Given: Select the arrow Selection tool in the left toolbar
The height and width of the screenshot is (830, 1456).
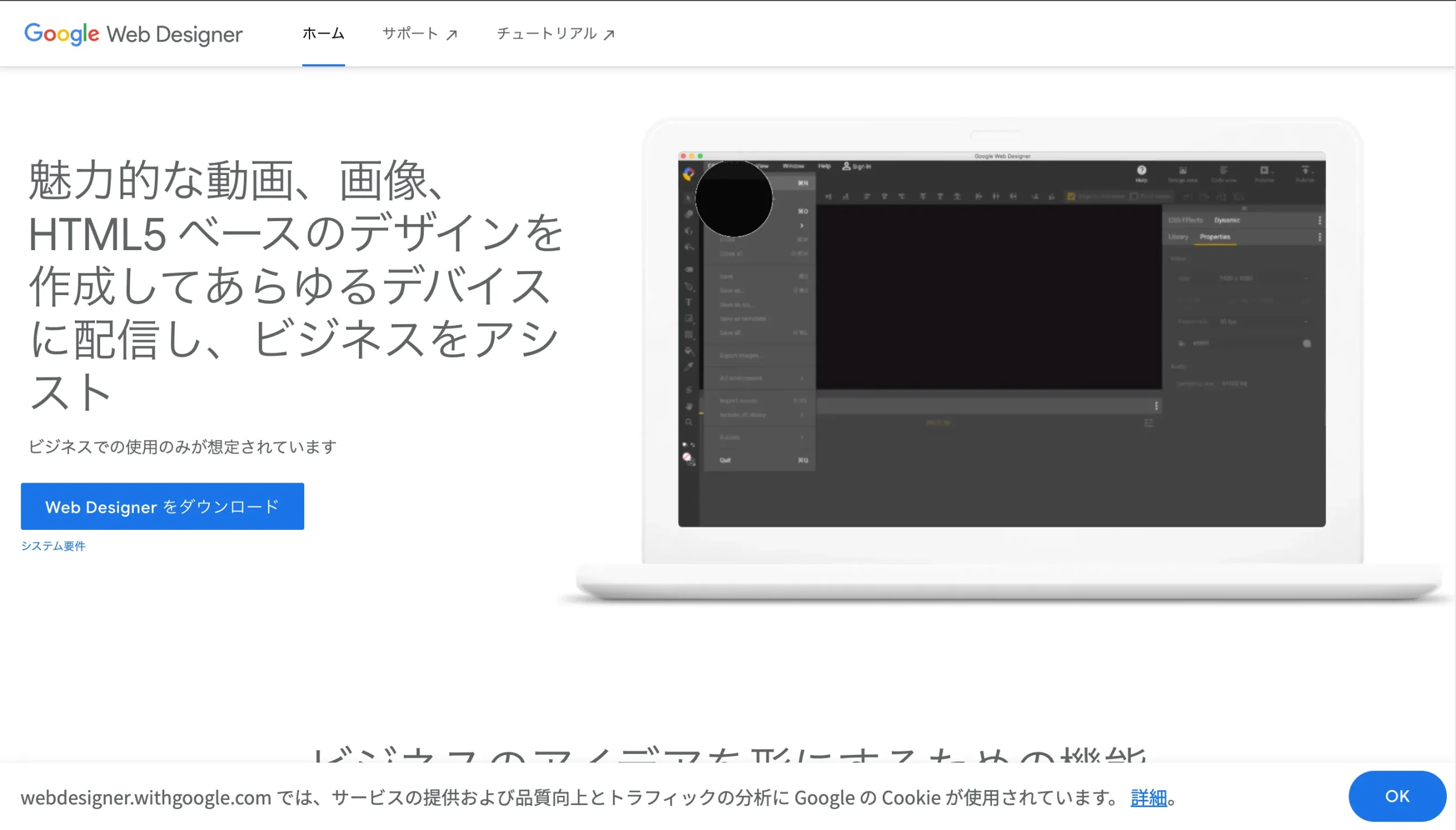Looking at the screenshot, I should tap(688, 200).
